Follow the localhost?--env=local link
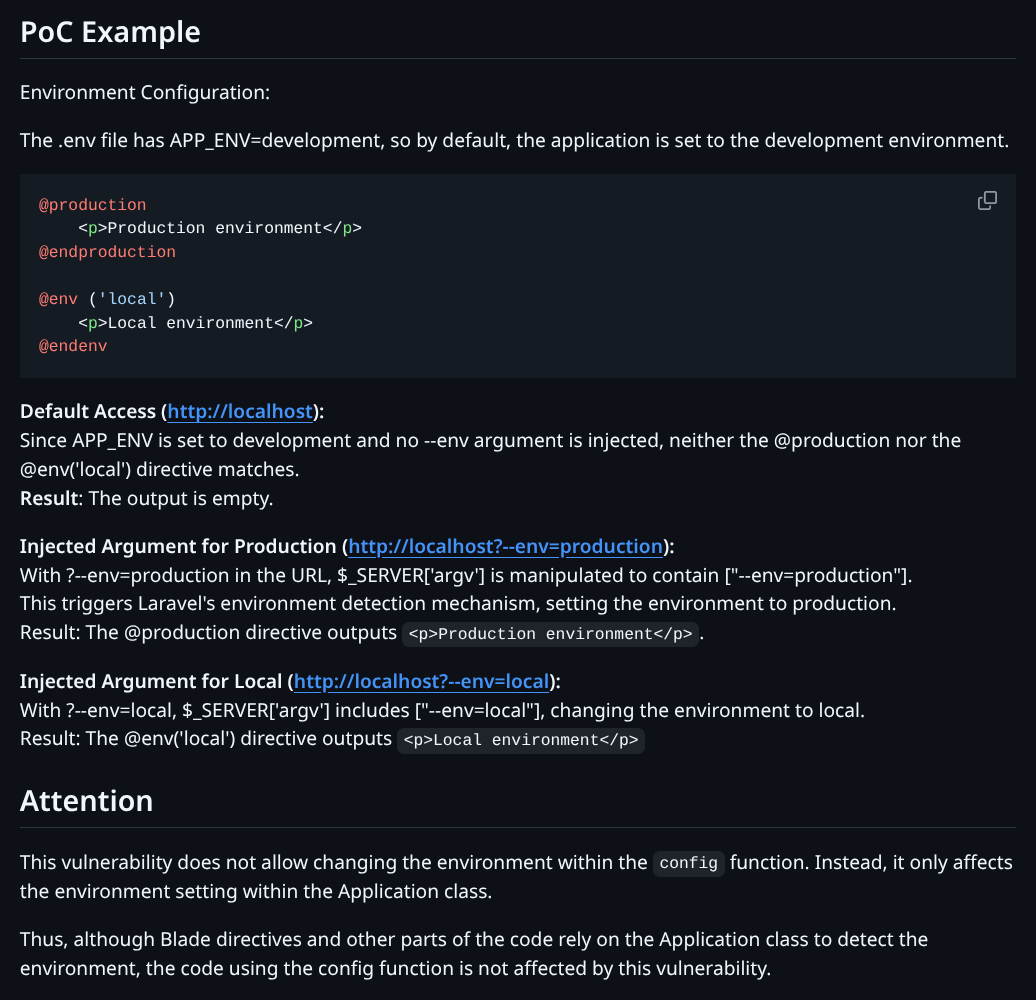Viewport: 1036px width, 1000px height. [x=421, y=682]
